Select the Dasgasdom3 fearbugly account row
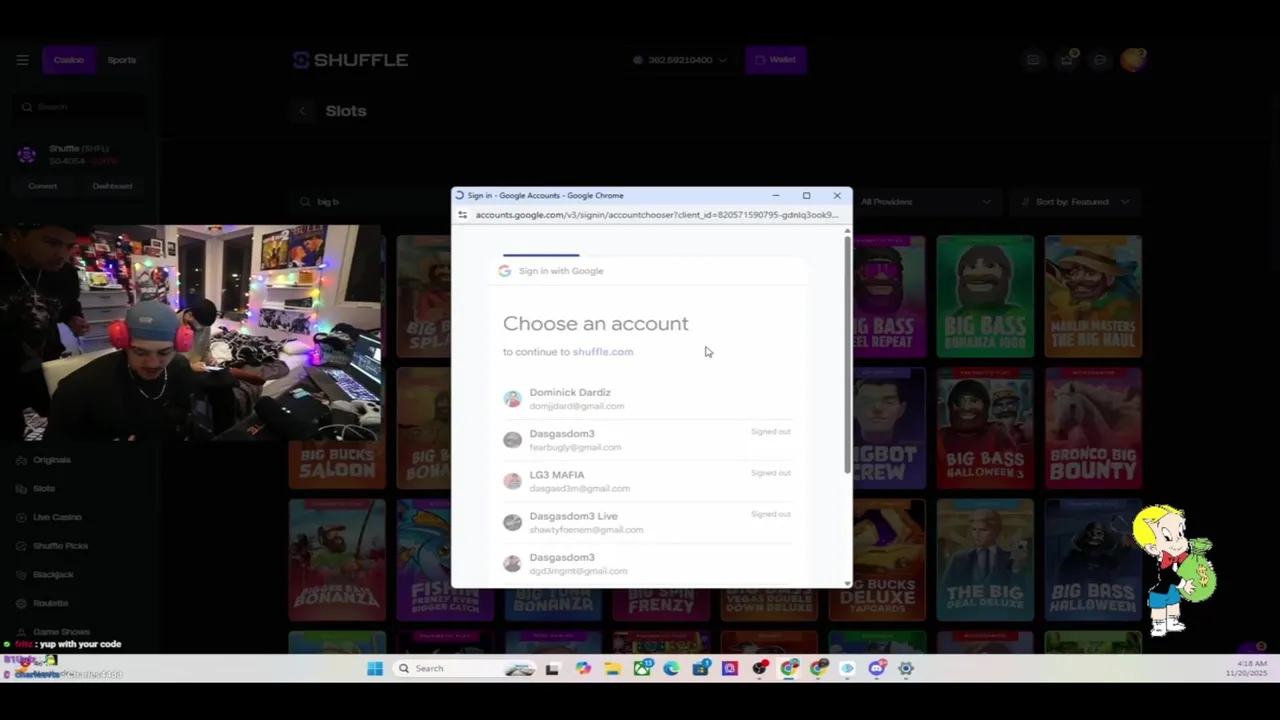The image size is (1280, 720). coord(647,440)
